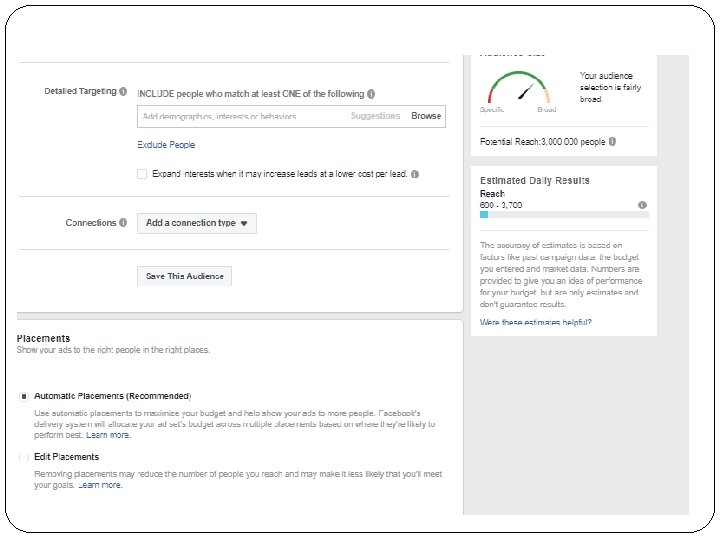
Task: Open the Add a connection type dropdown
Action: tap(197, 223)
